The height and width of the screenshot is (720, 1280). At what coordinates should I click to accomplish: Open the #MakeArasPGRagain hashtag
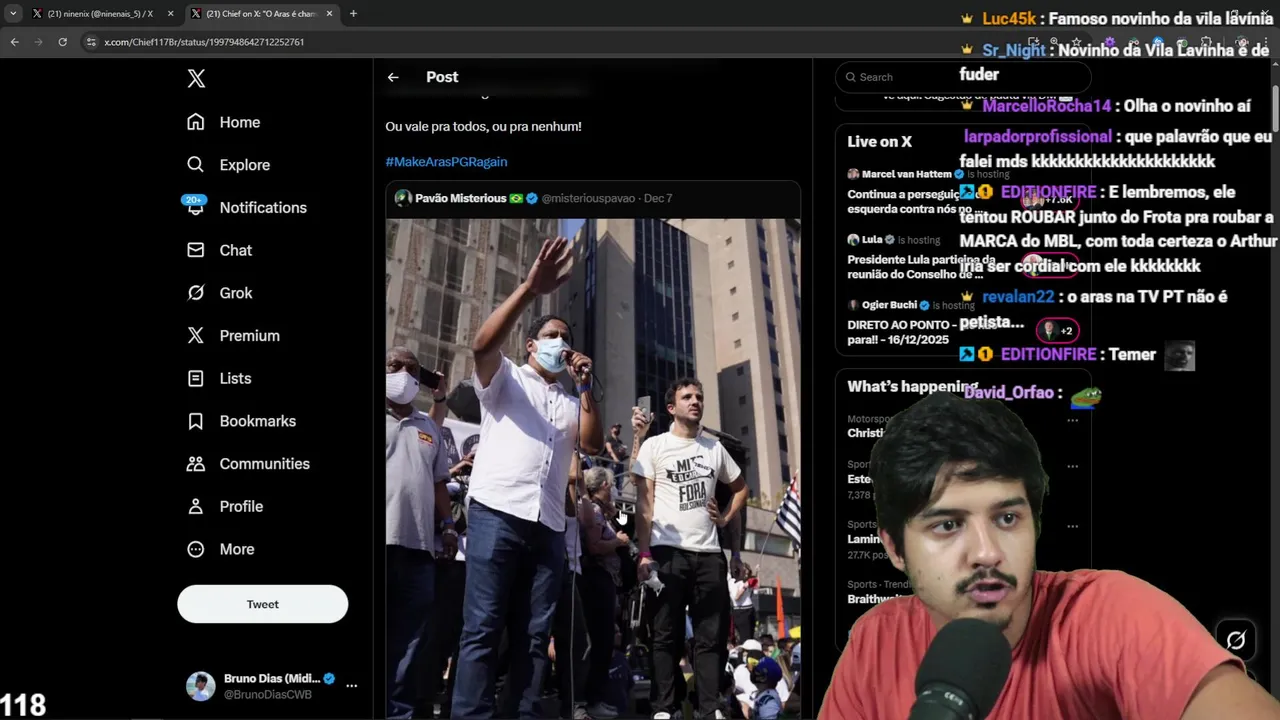point(446,162)
